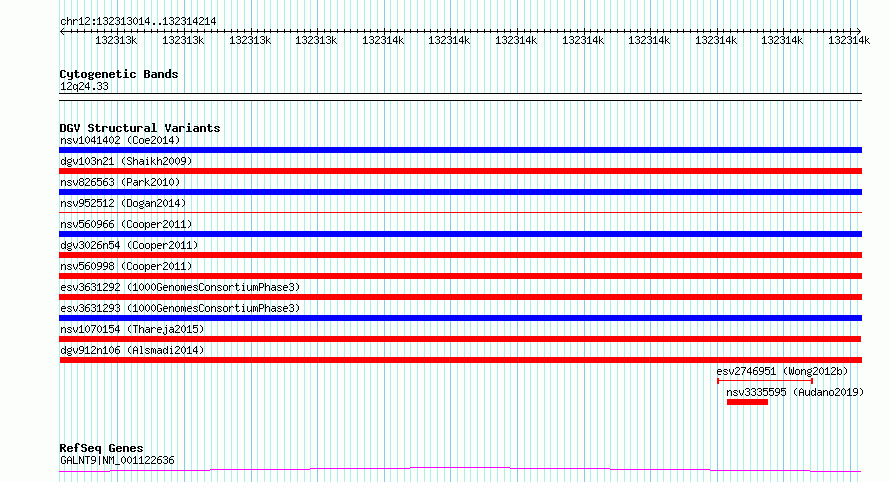Open variant nsv1070154 (Thareja2015) label
The width and height of the screenshot is (890, 482).
click(132, 329)
